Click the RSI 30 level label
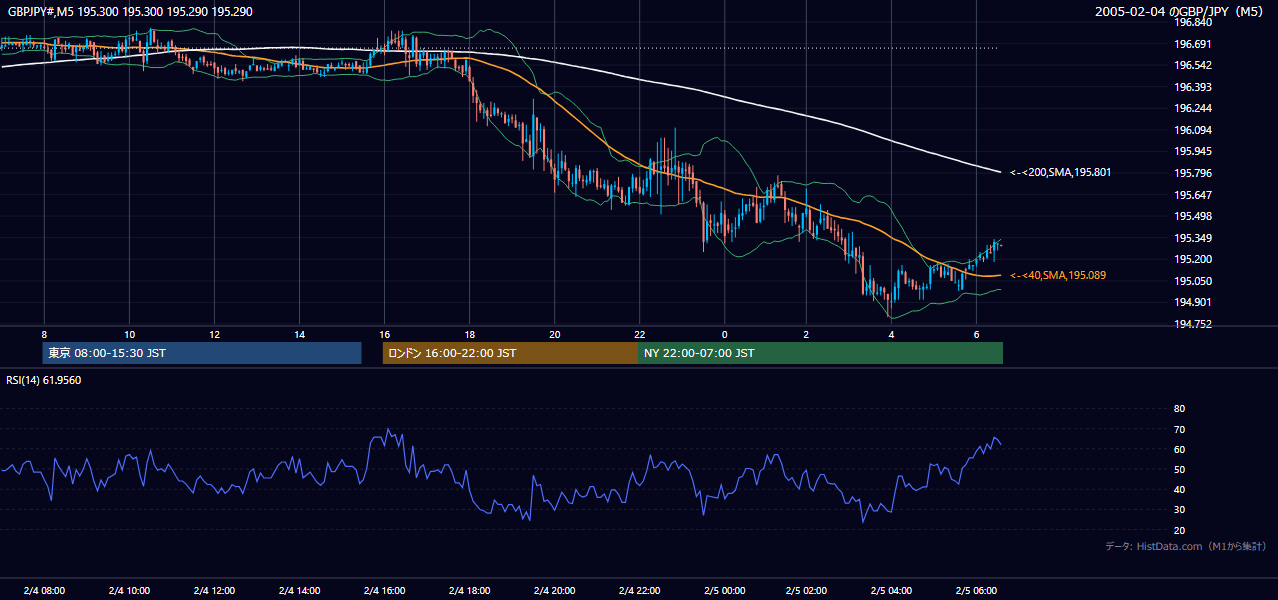The height and width of the screenshot is (600, 1278). (x=1179, y=510)
